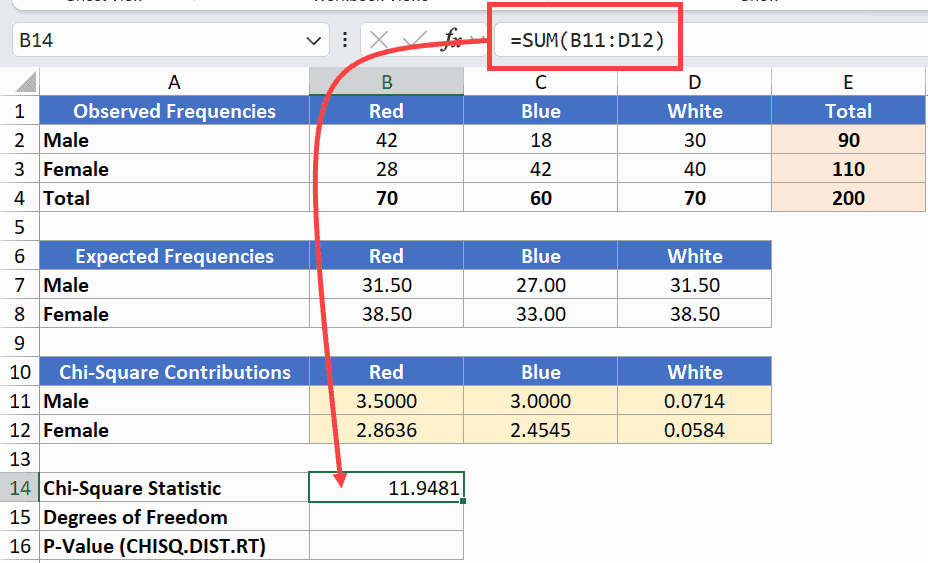The height and width of the screenshot is (563, 928).
Task: Select expected Male Blue cell 27.00
Action: pos(540,285)
